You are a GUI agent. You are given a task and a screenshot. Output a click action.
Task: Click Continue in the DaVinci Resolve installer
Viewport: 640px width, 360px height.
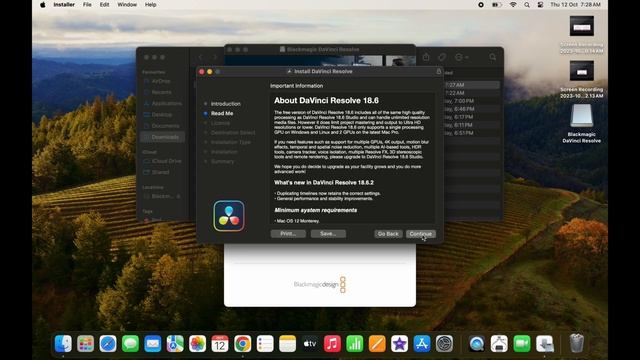pos(420,234)
